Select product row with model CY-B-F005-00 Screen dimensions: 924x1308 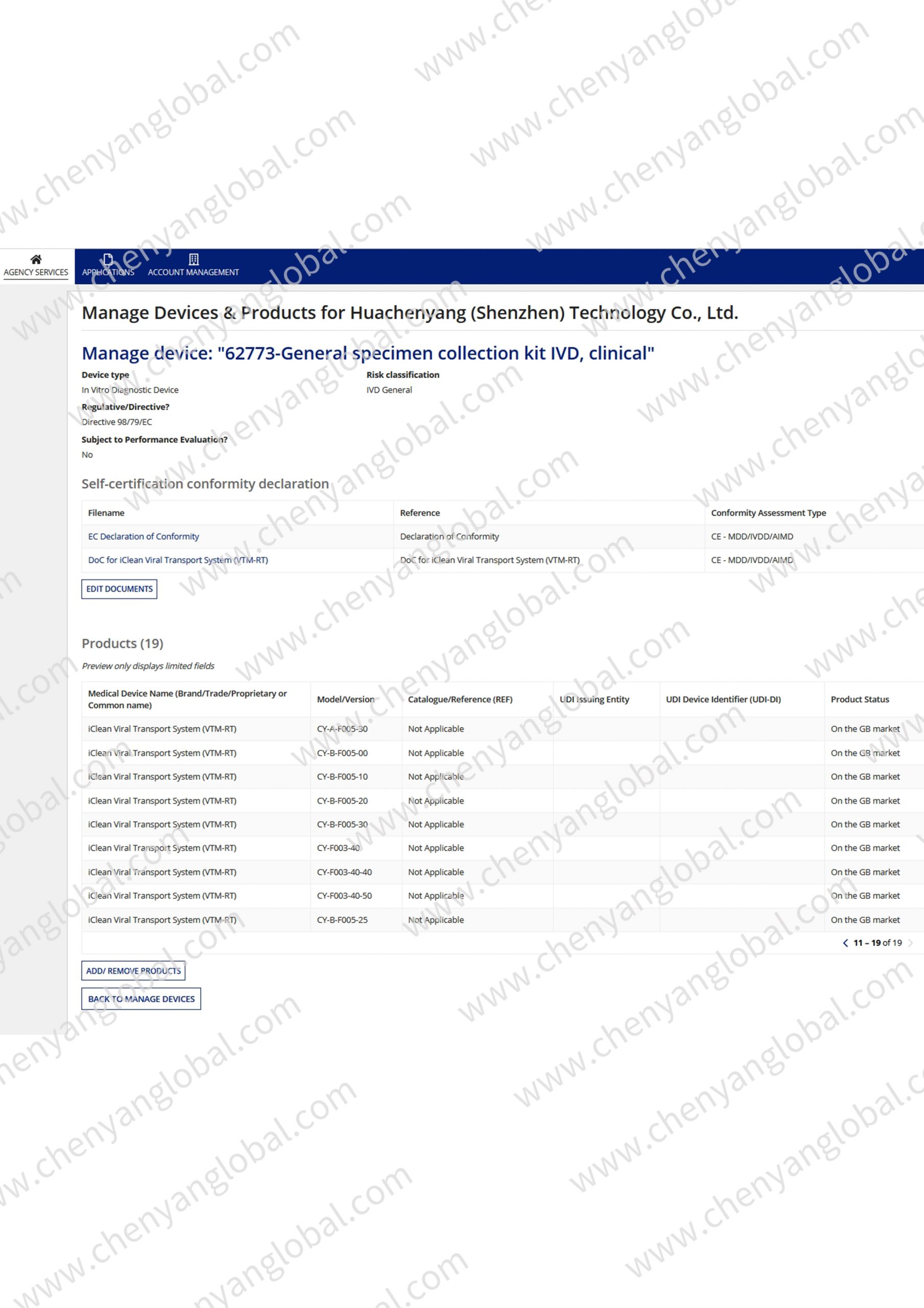tap(342, 753)
